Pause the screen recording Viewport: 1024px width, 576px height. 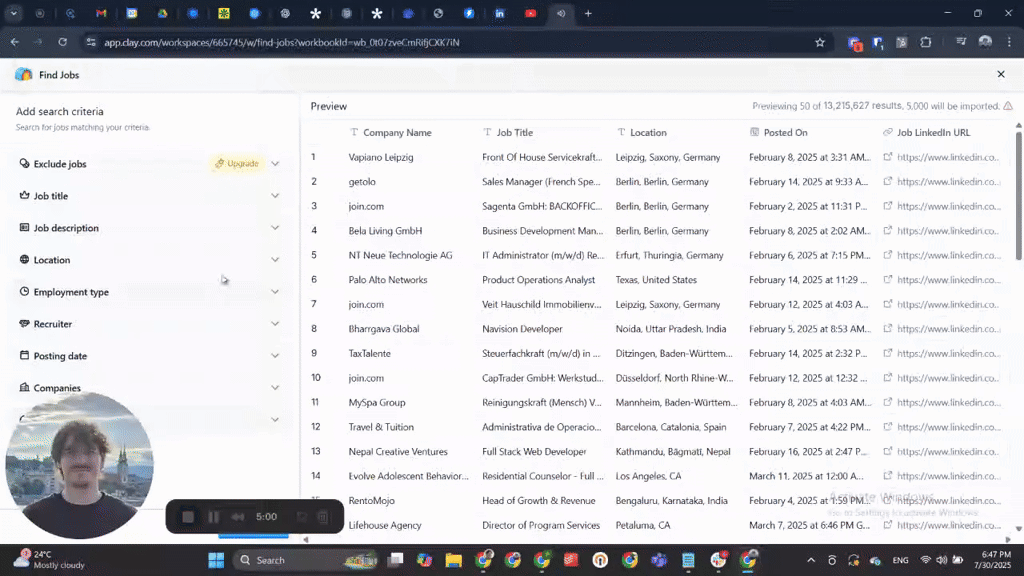(213, 517)
